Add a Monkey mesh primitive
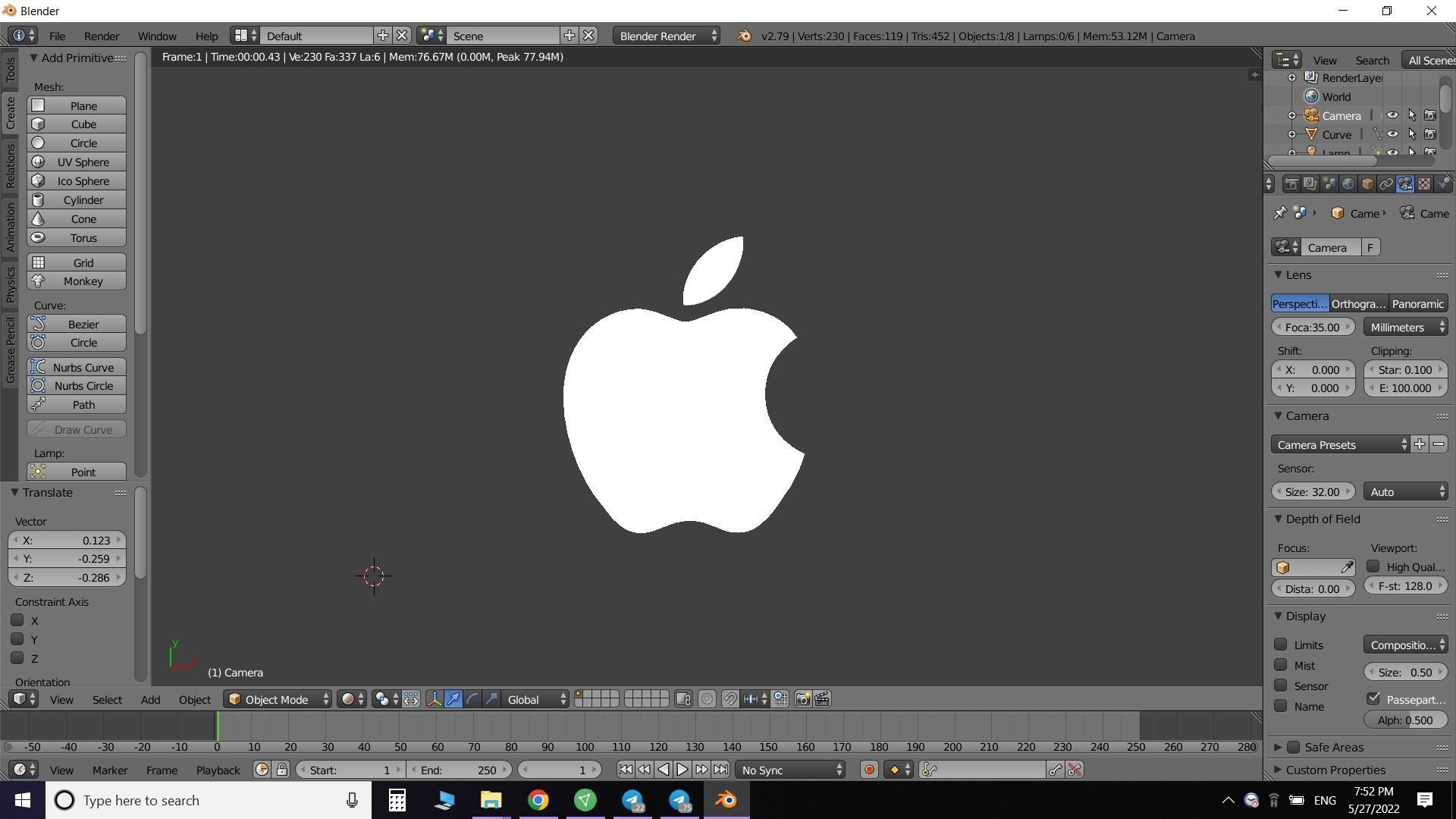 coord(77,281)
